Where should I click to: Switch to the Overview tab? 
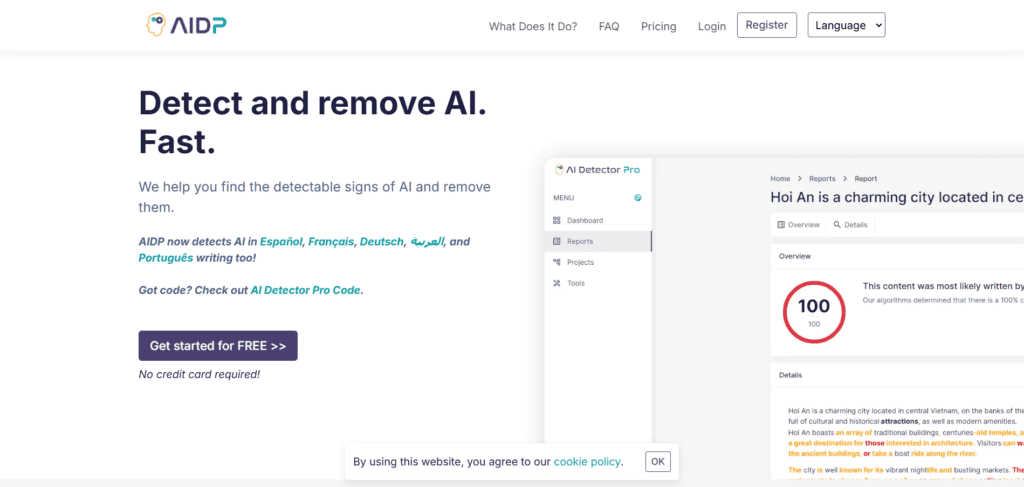point(798,225)
